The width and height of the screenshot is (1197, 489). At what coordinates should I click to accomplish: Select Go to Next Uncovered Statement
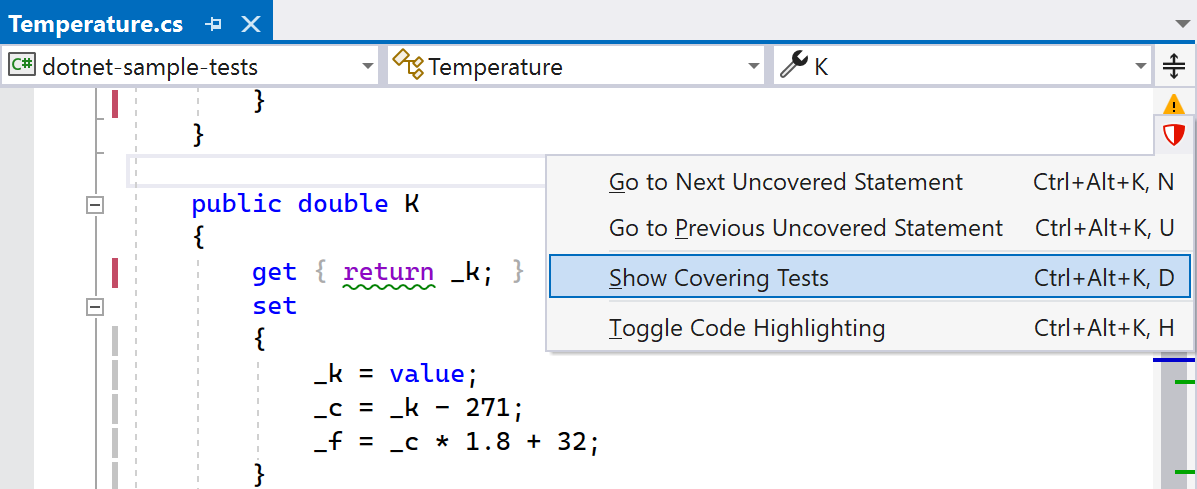[x=785, y=183]
